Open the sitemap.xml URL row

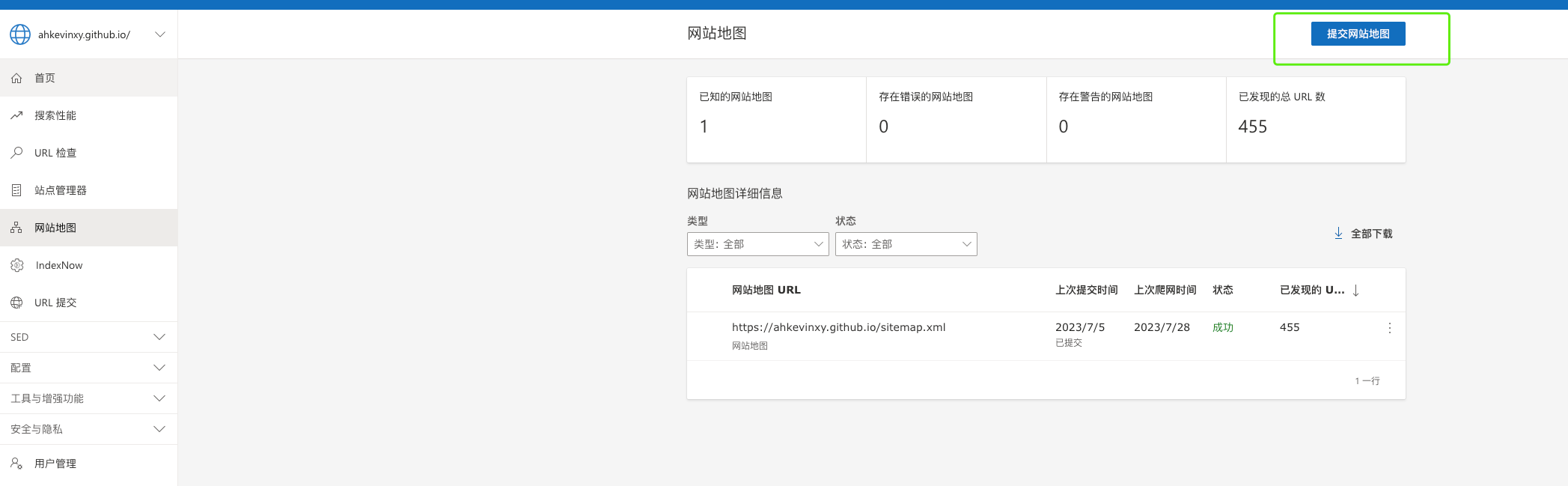[x=838, y=327]
